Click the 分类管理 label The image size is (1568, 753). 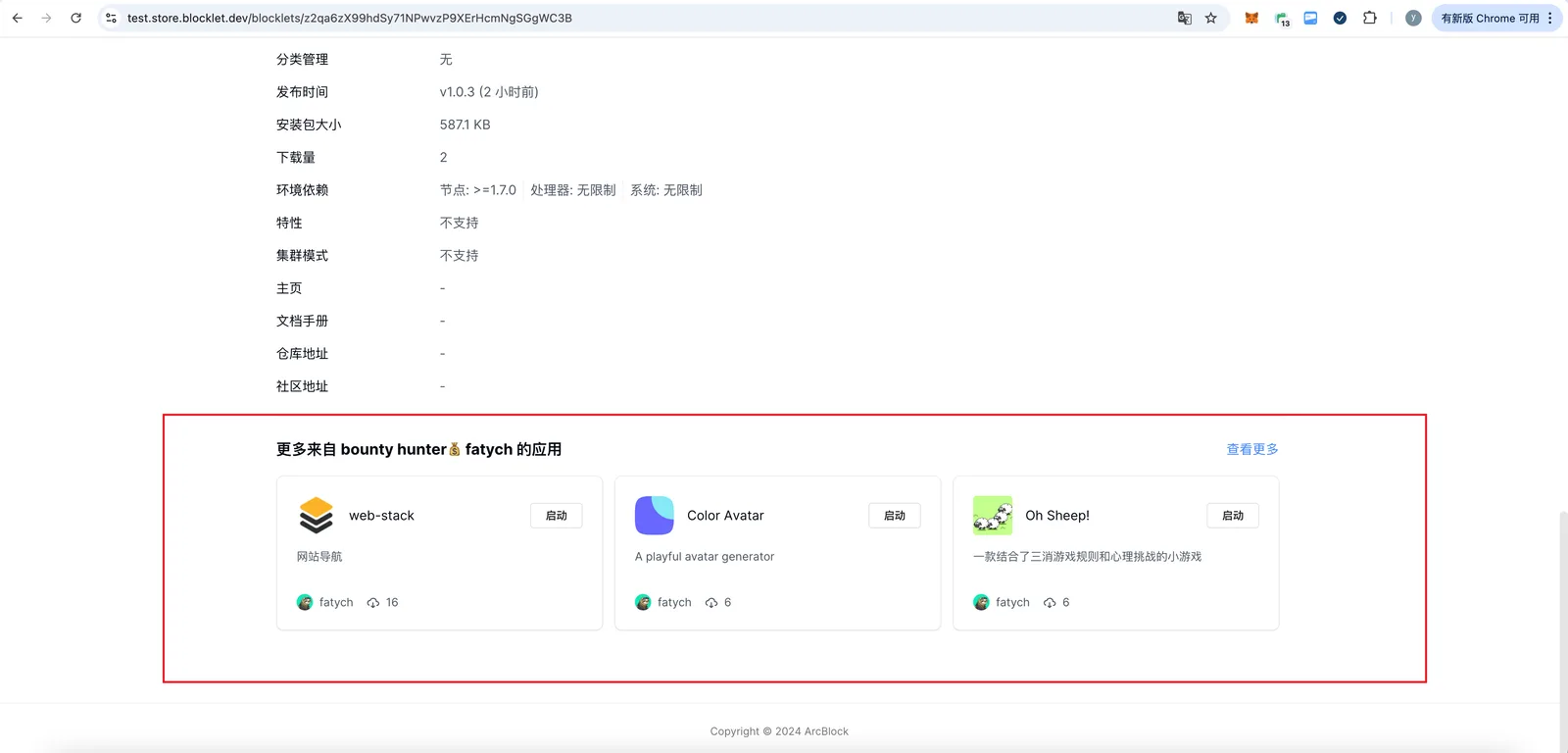click(302, 60)
